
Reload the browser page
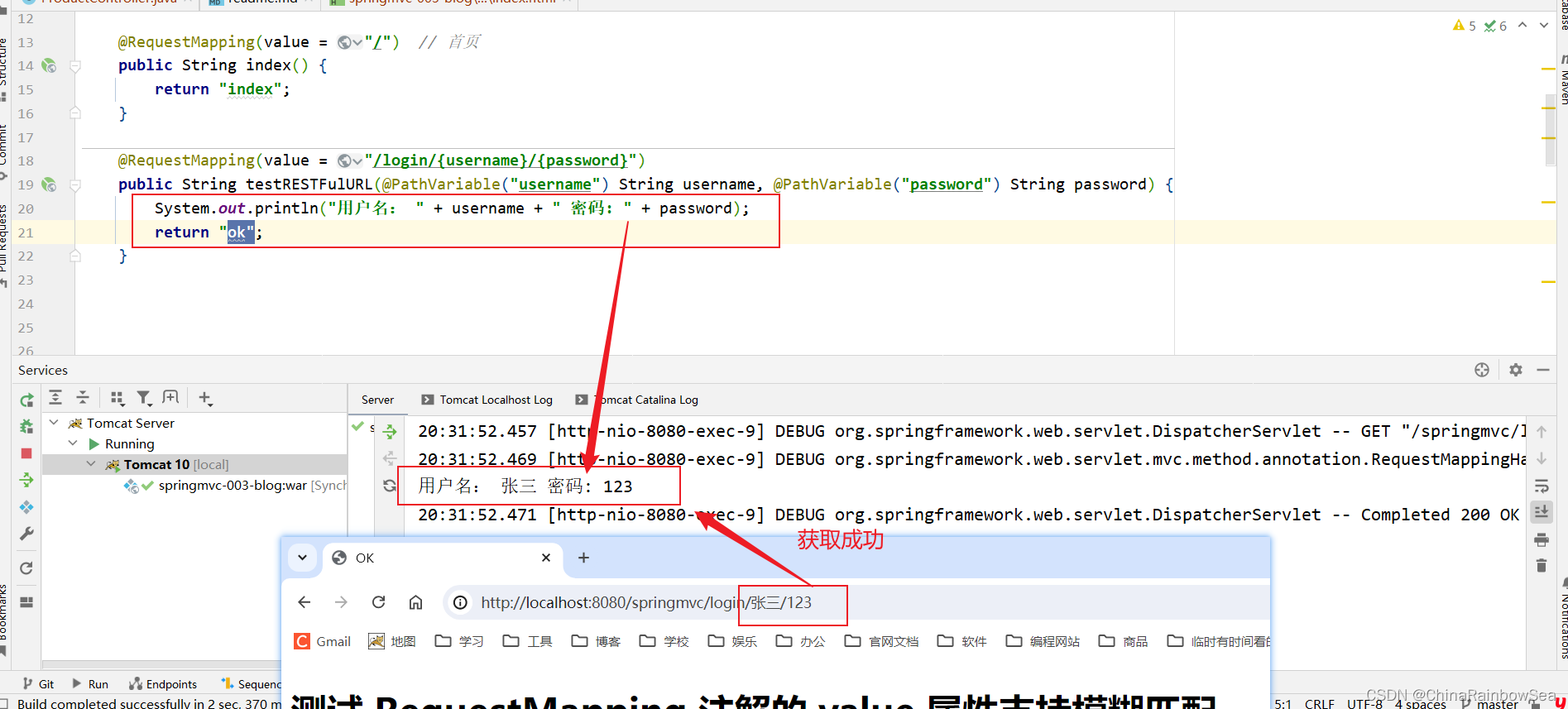tap(379, 602)
